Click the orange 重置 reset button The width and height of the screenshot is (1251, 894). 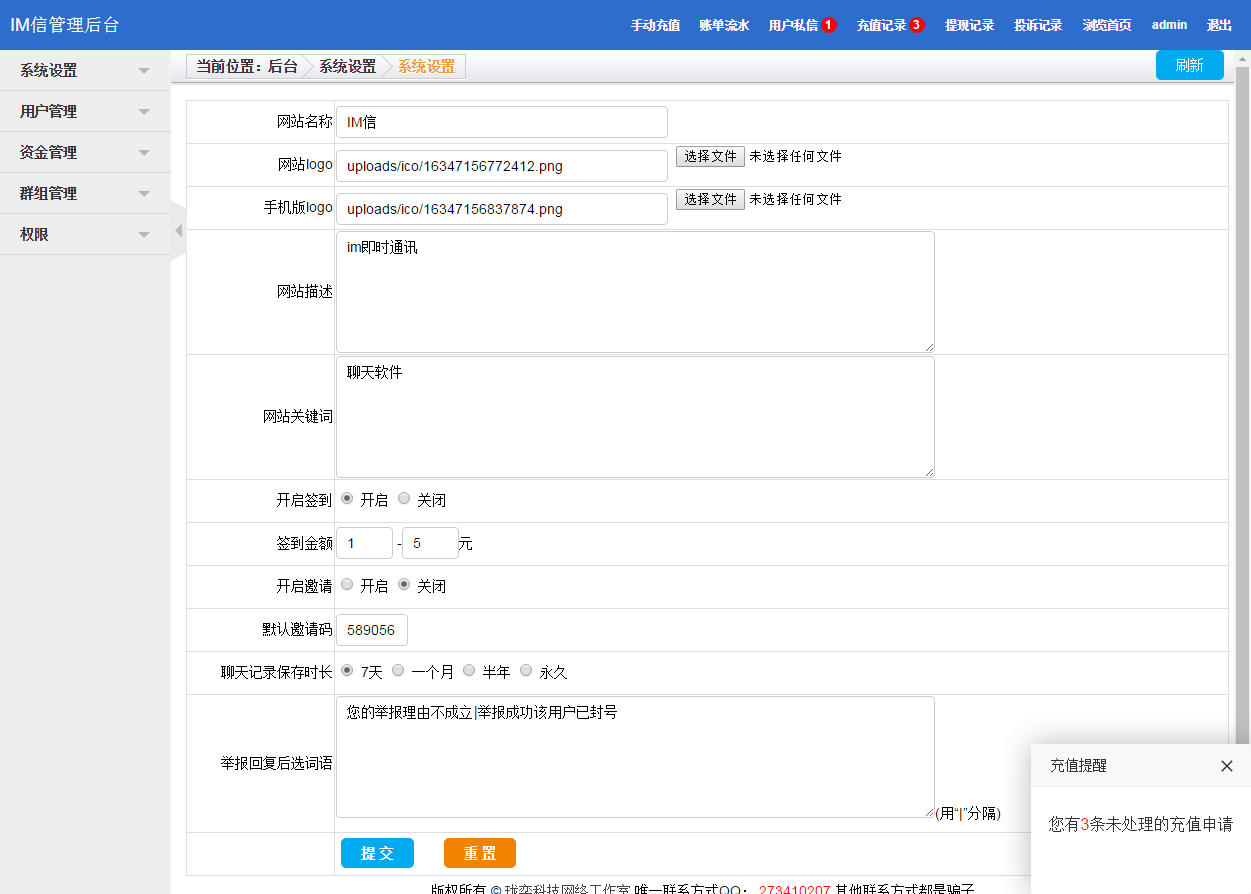(480, 853)
